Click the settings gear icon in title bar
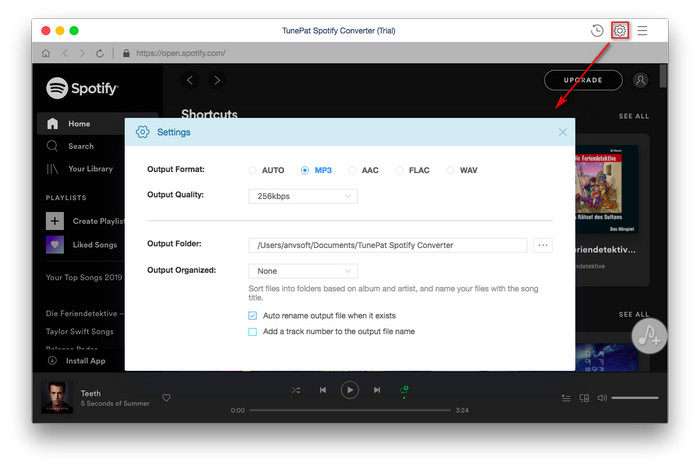The width and height of the screenshot is (700, 469). tap(620, 31)
